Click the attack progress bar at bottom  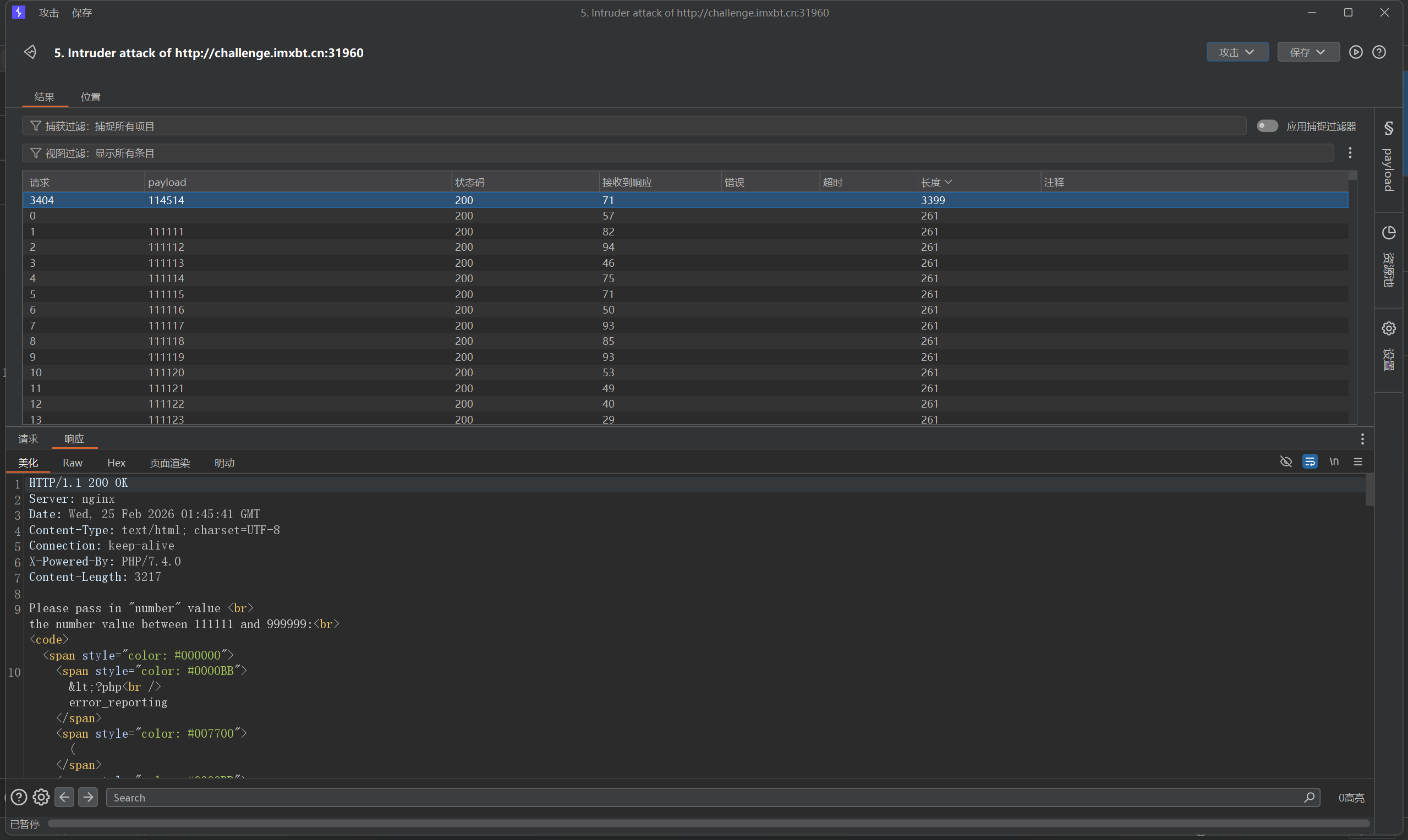tap(708, 823)
